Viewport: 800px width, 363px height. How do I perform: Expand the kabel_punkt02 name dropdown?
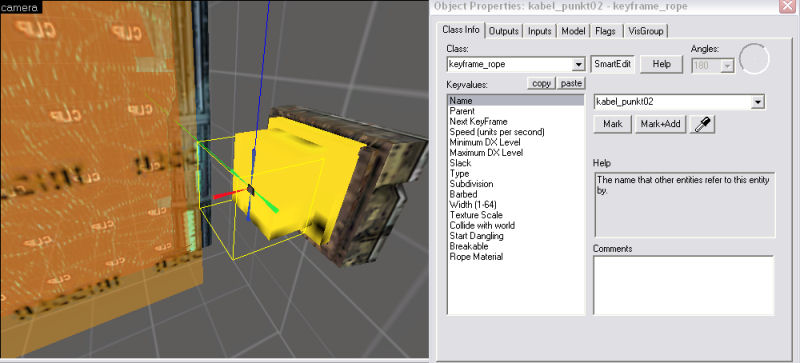758,102
